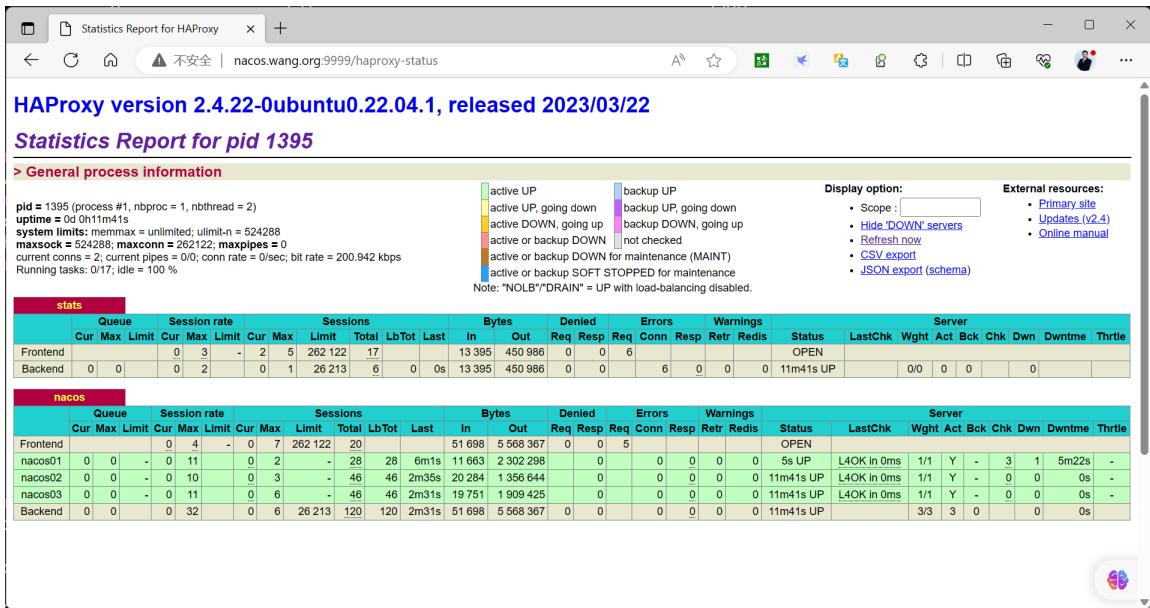
Task: Click the pid 1395 heading
Action: (164, 141)
